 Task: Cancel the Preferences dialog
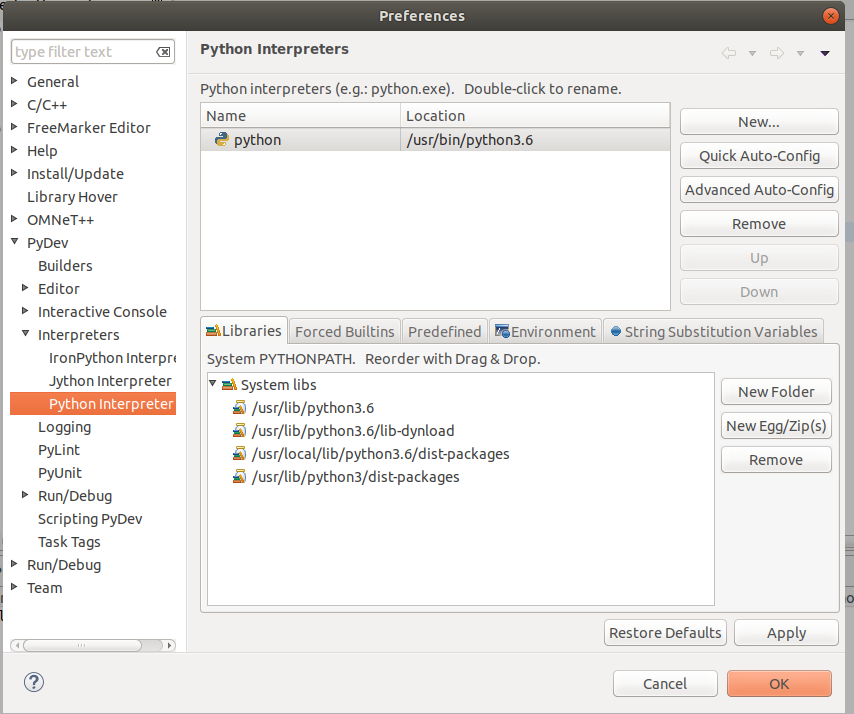(x=665, y=684)
